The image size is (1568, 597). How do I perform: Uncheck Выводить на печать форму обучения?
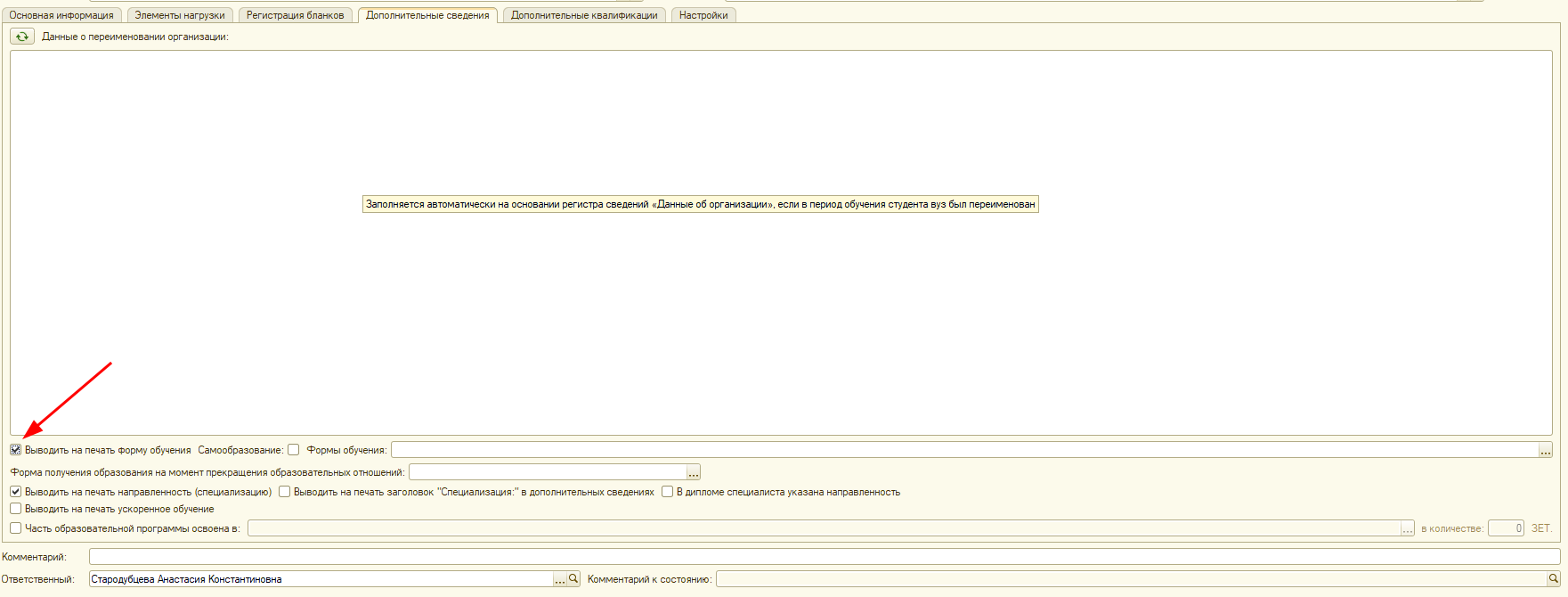(x=16, y=450)
